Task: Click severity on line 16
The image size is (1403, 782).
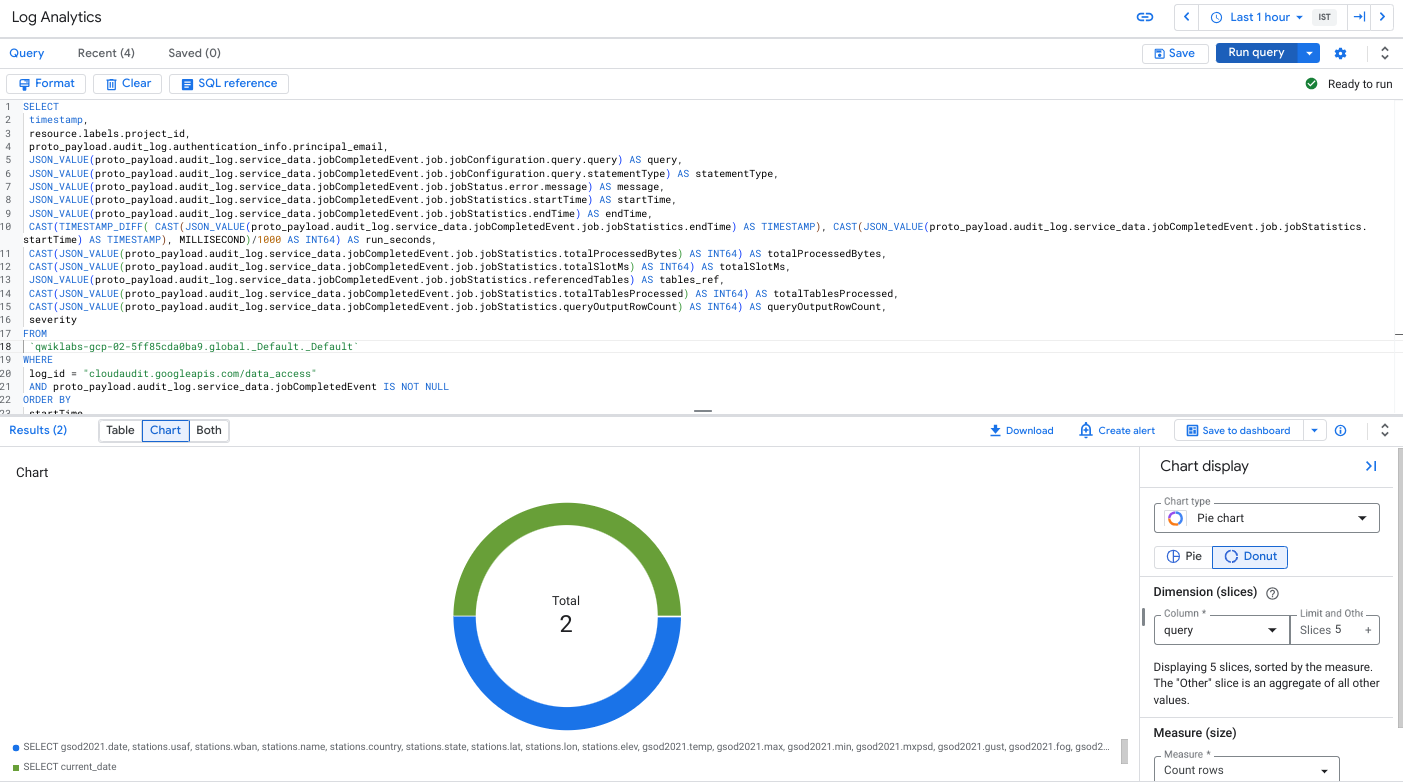Action: click(x=53, y=320)
